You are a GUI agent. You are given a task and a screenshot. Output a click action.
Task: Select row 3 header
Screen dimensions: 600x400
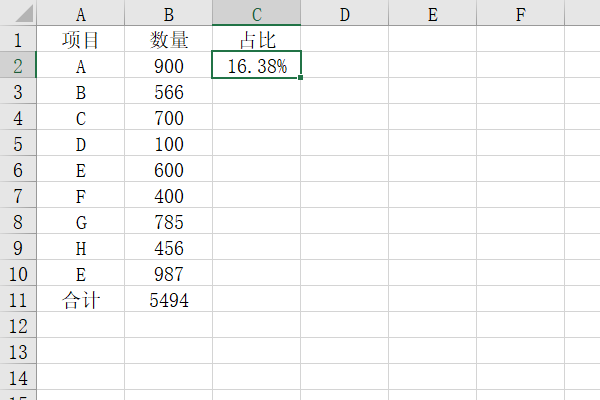coord(18,91)
